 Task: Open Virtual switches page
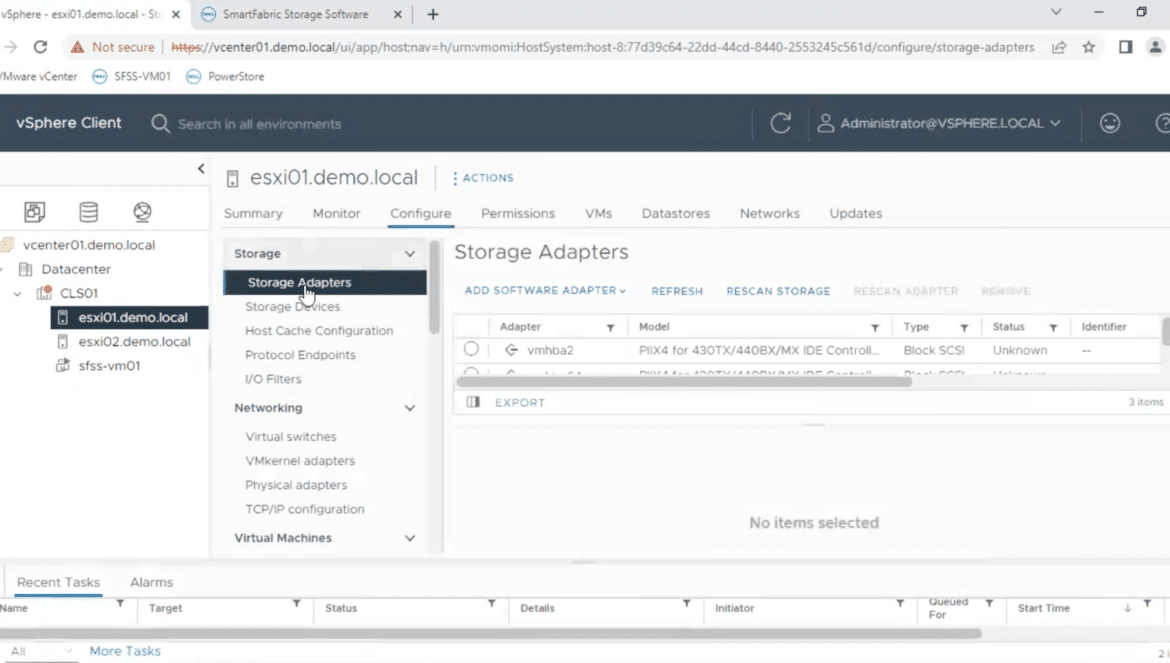coord(290,436)
